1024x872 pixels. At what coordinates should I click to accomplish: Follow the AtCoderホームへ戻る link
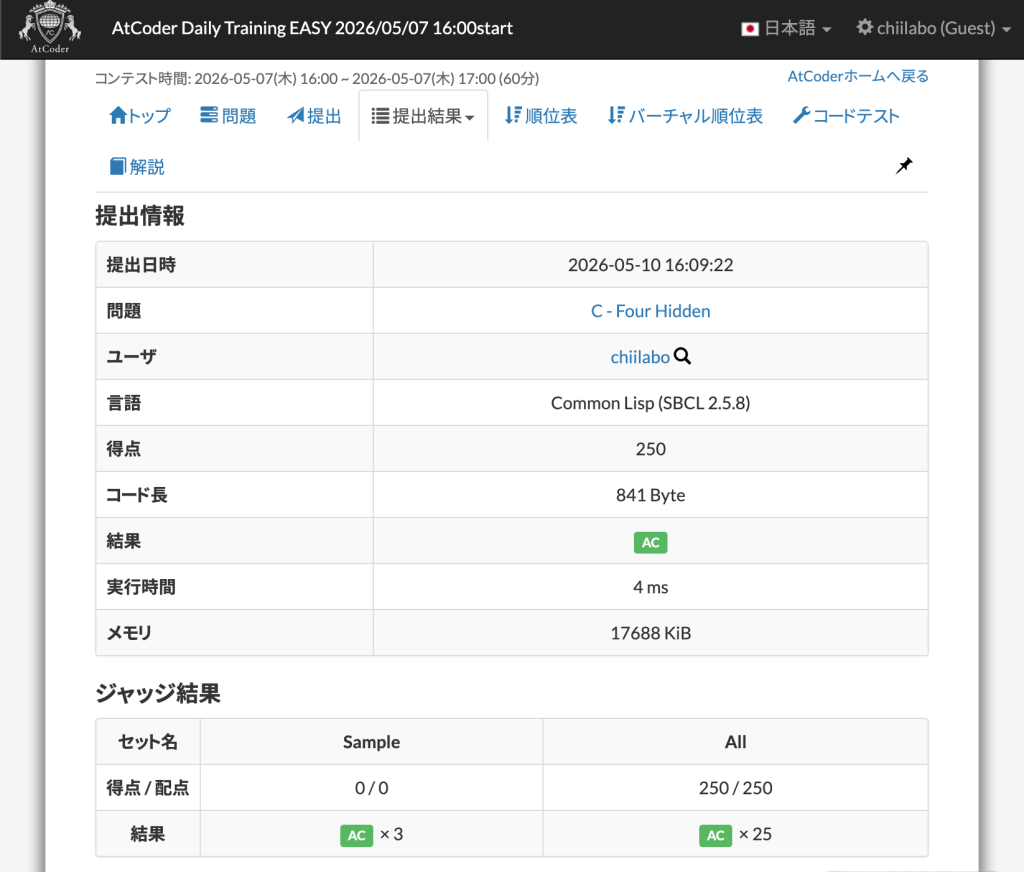(x=857, y=76)
